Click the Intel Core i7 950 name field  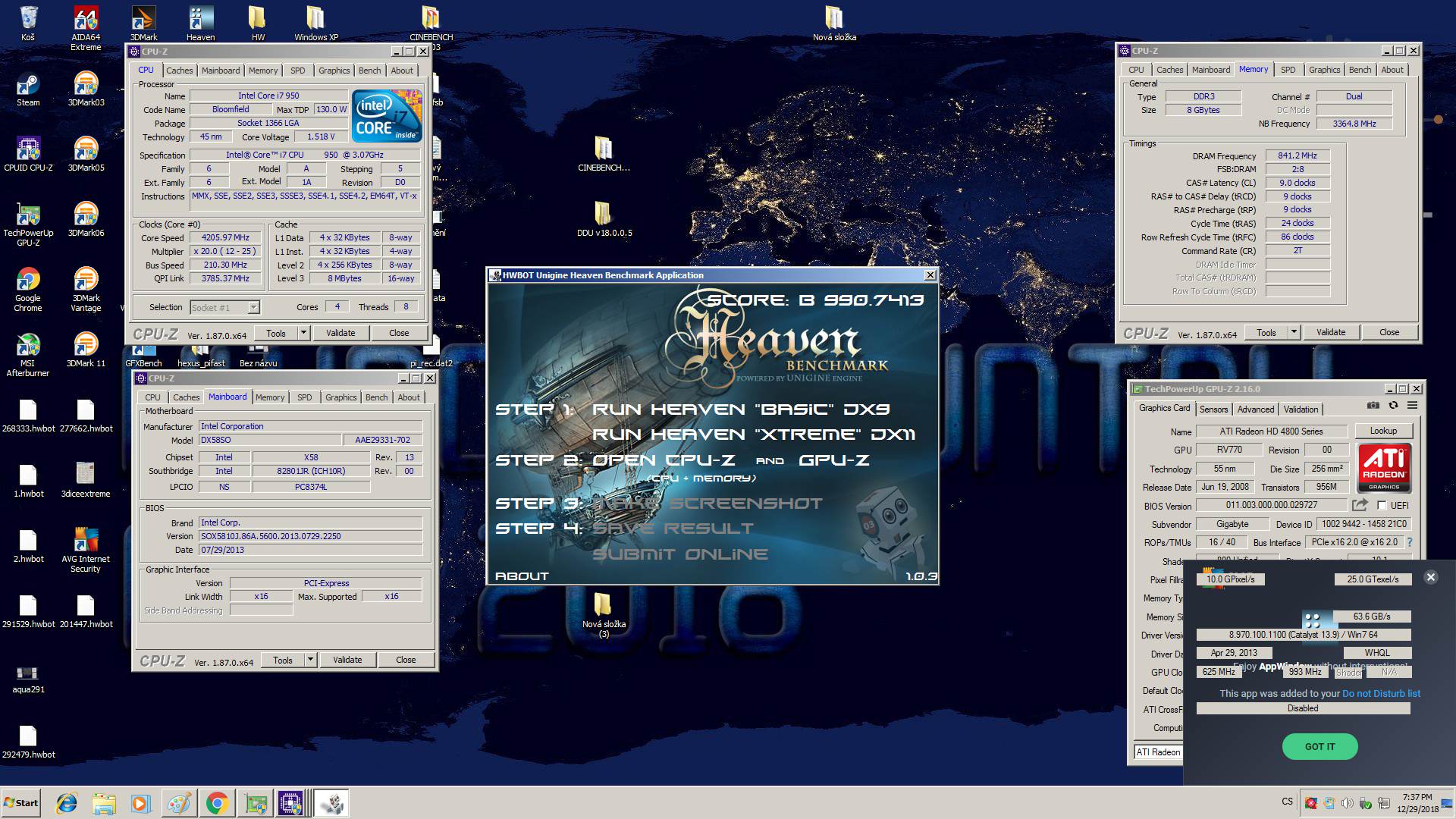(x=268, y=96)
